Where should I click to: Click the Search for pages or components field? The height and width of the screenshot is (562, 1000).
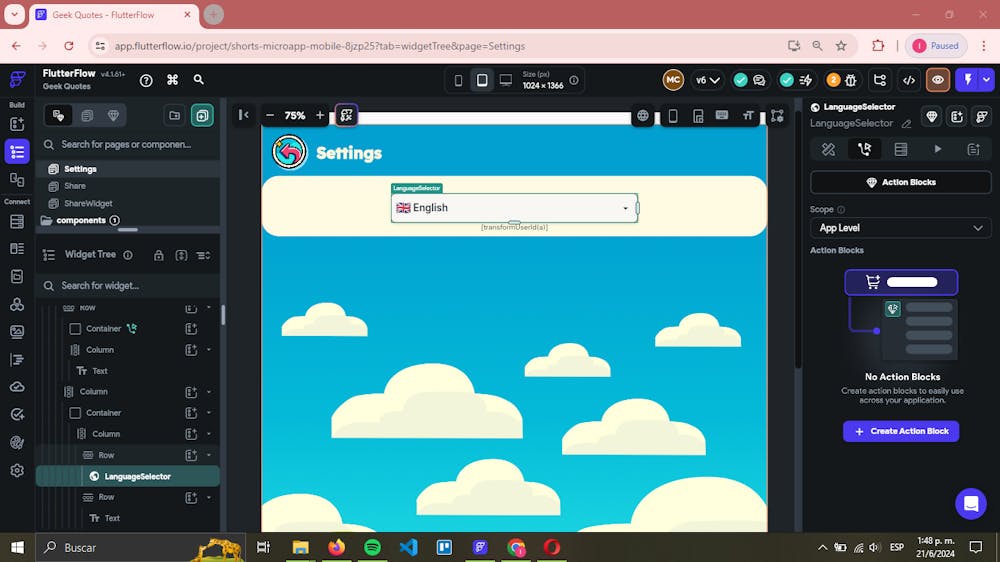tap(128, 145)
